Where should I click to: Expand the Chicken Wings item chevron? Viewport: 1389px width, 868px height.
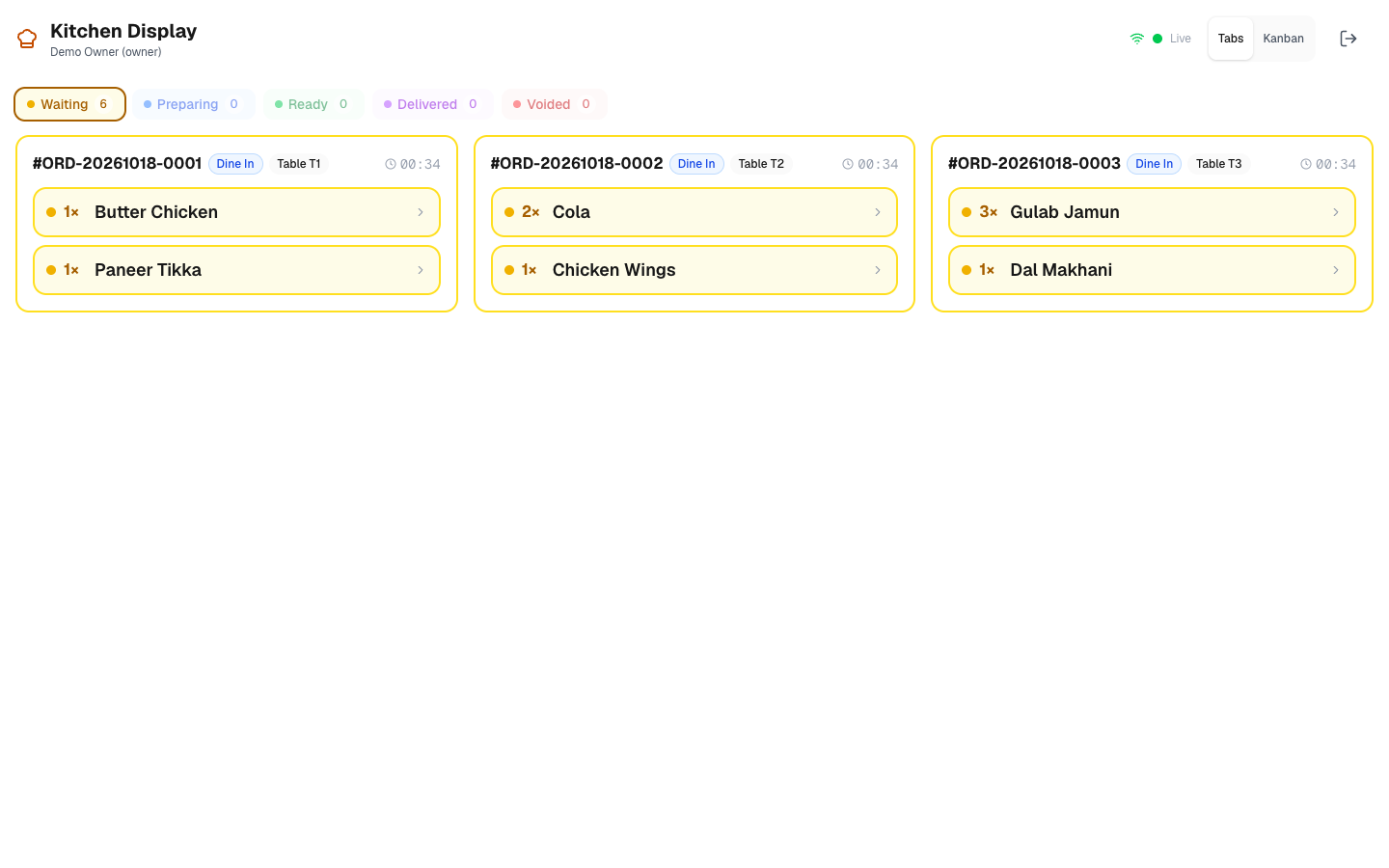click(x=878, y=270)
